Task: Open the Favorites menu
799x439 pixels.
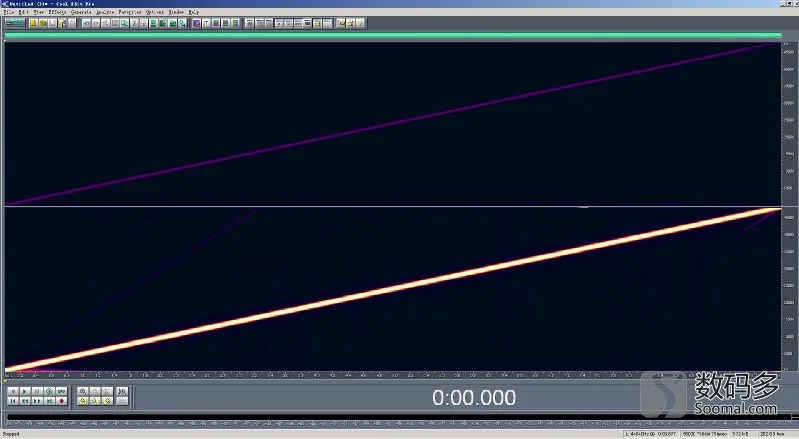Action: click(x=129, y=12)
